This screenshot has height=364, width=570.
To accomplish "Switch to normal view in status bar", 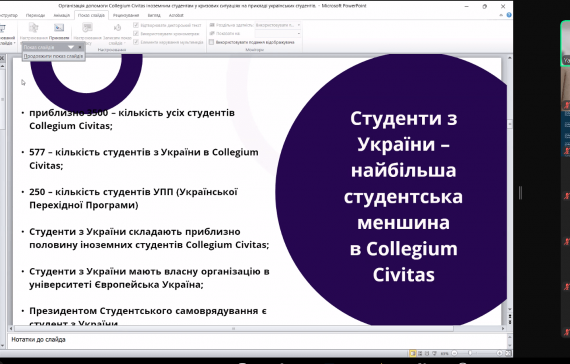I will [413, 353].
